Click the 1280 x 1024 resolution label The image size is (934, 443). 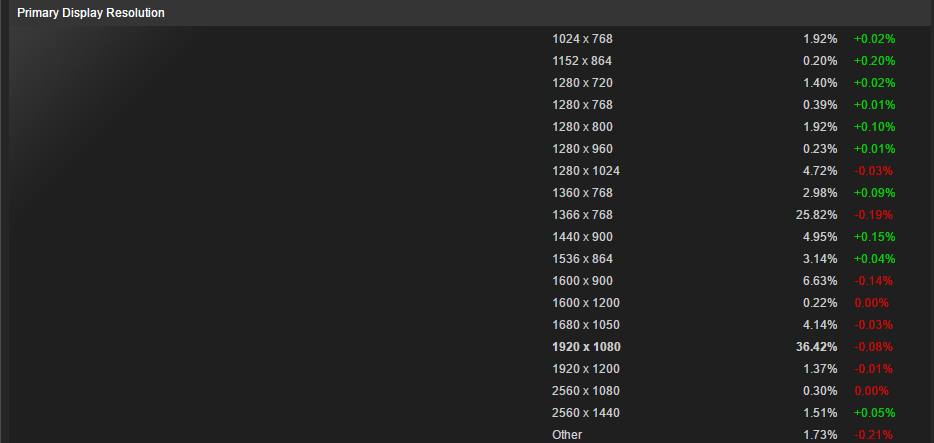coord(586,171)
